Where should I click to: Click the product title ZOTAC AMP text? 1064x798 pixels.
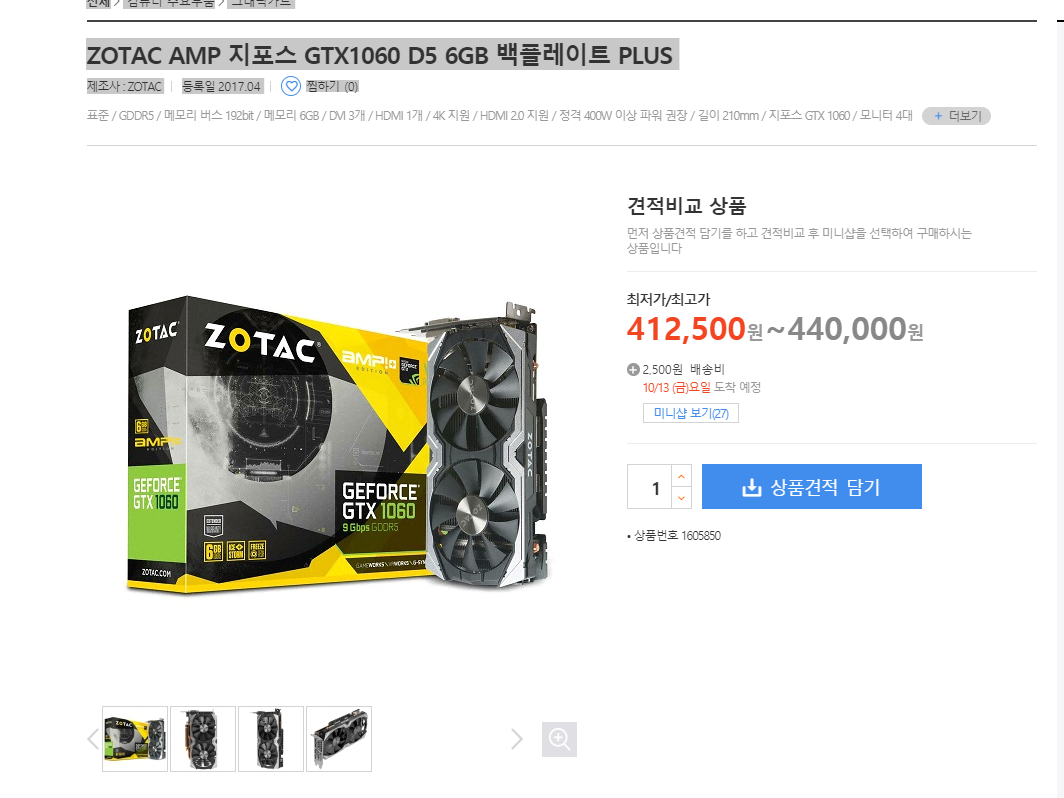[x=382, y=54]
